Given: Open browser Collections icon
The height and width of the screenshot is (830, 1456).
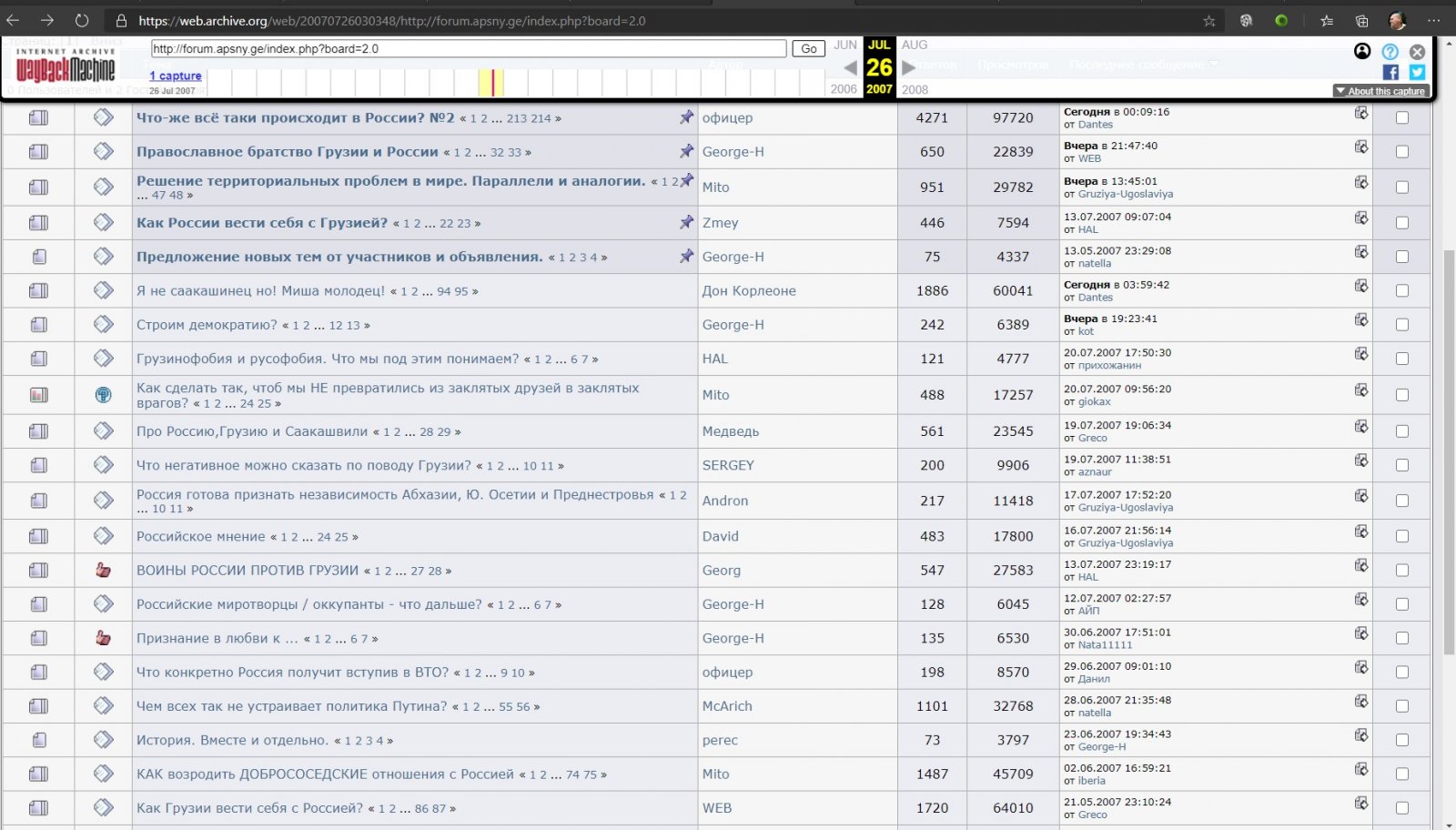Looking at the screenshot, I should tap(1361, 21).
